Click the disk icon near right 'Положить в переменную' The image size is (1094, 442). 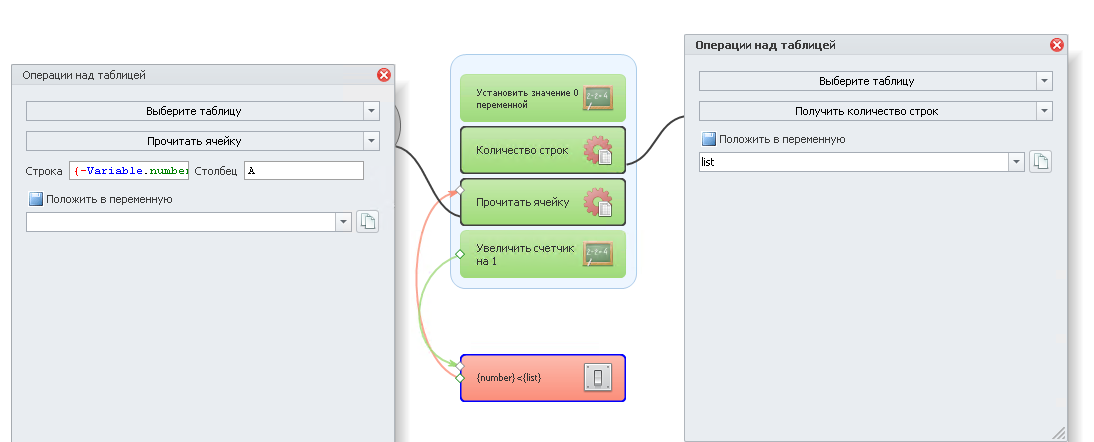coord(709,139)
